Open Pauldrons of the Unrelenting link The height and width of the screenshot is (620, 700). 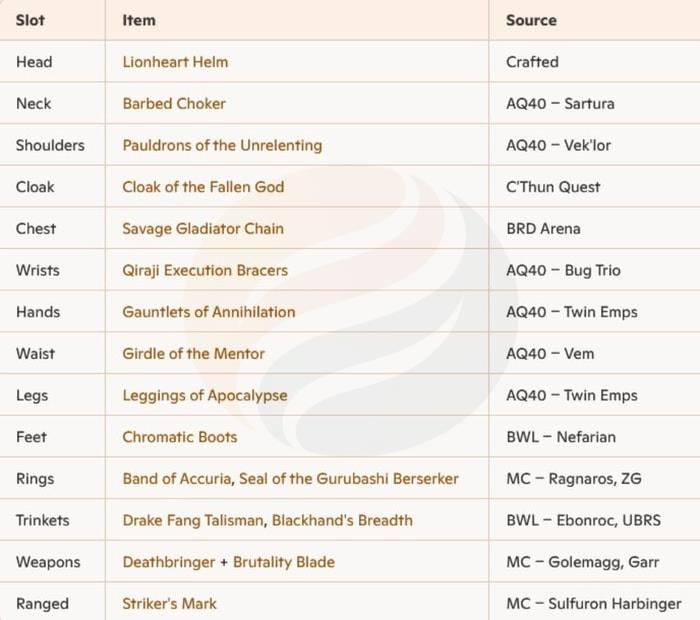pos(222,145)
